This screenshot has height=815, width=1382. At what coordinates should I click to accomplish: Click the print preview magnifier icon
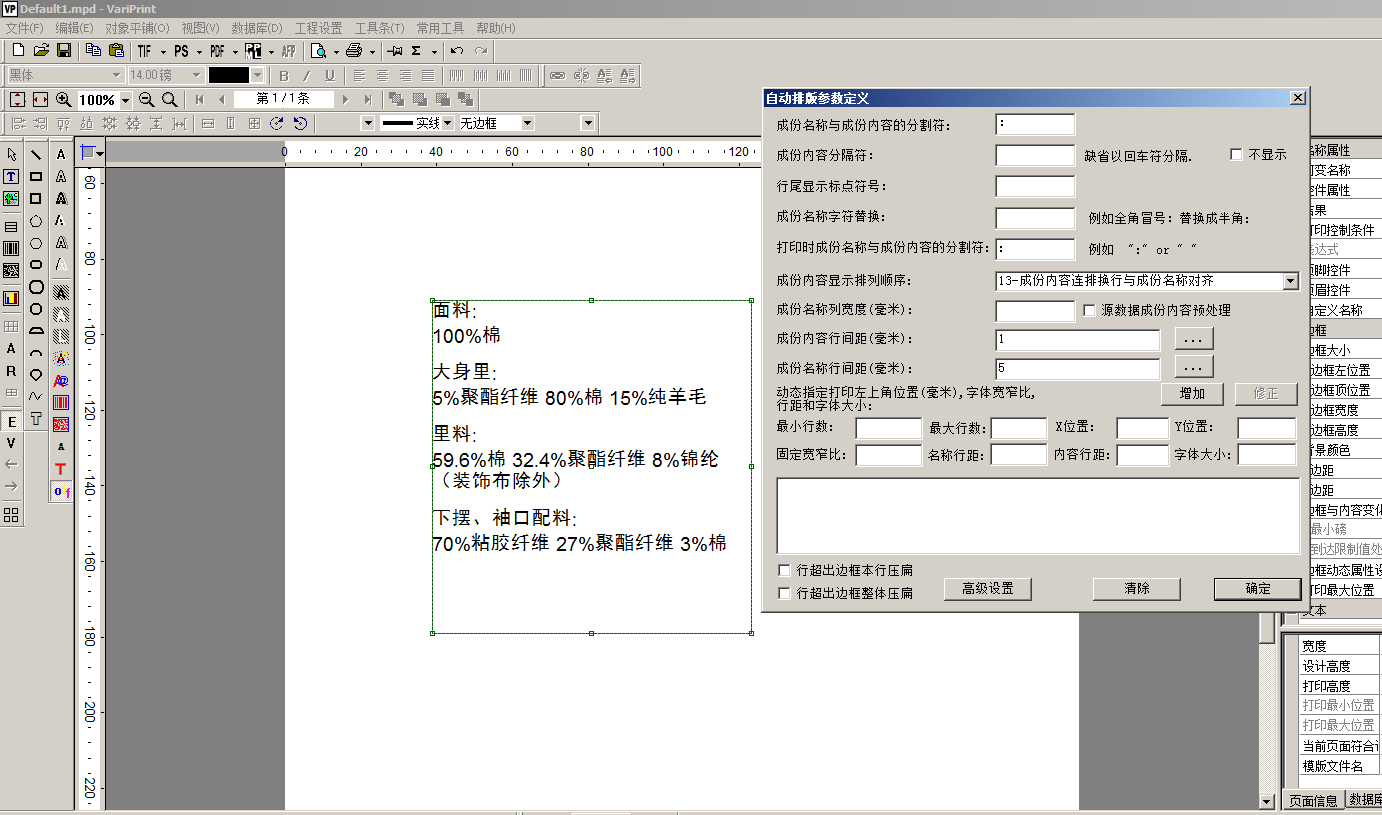click(x=319, y=51)
